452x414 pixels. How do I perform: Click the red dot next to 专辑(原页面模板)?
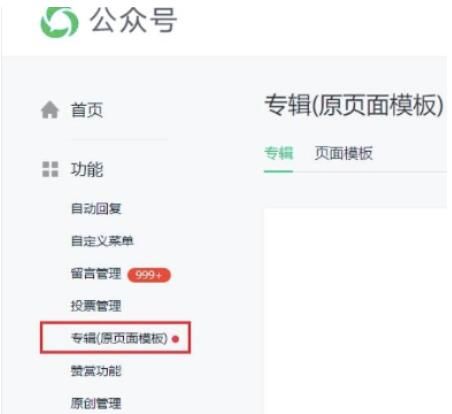(x=175, y=339)
